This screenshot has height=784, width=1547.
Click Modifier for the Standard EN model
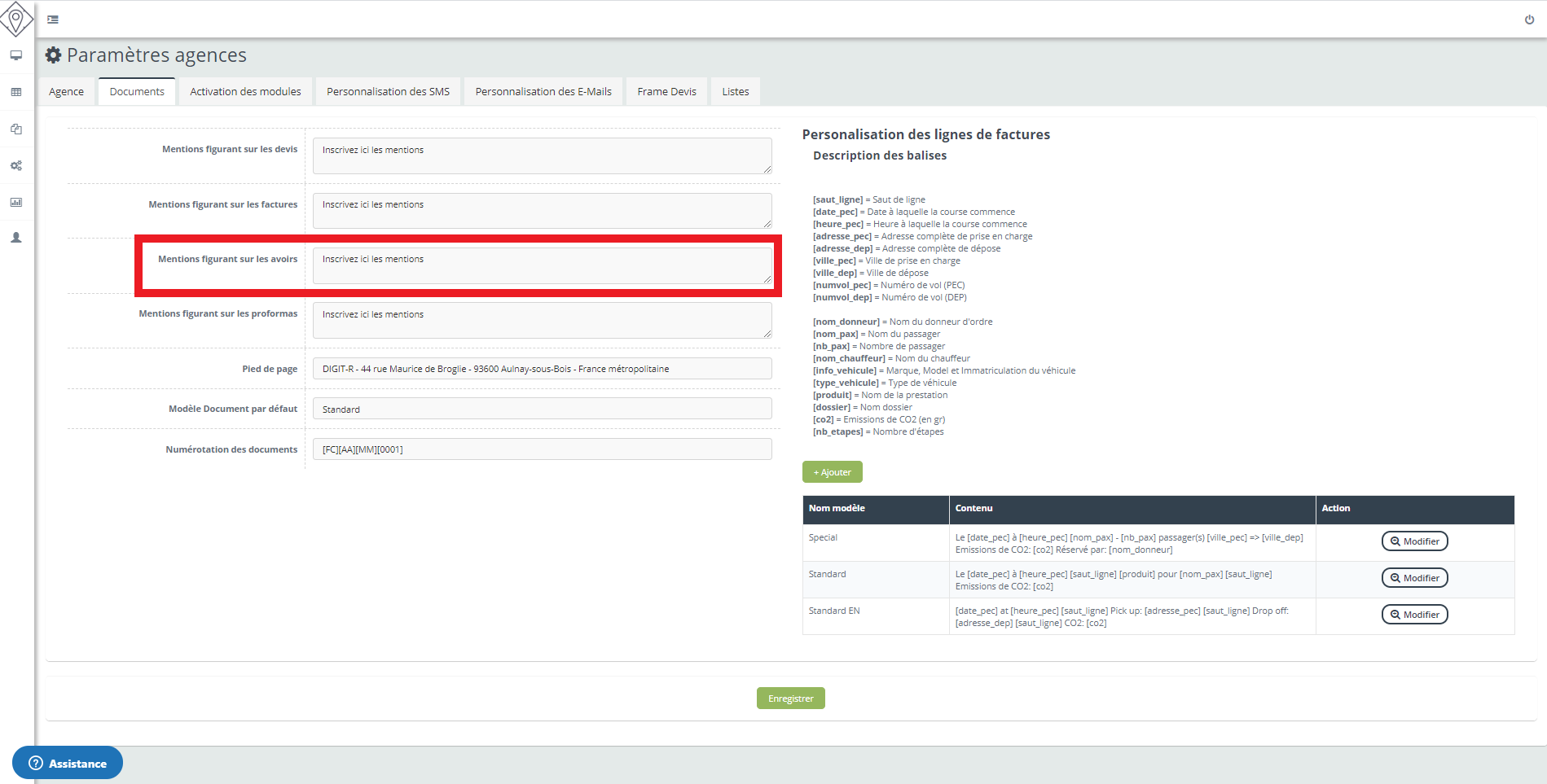(1414, 615)
